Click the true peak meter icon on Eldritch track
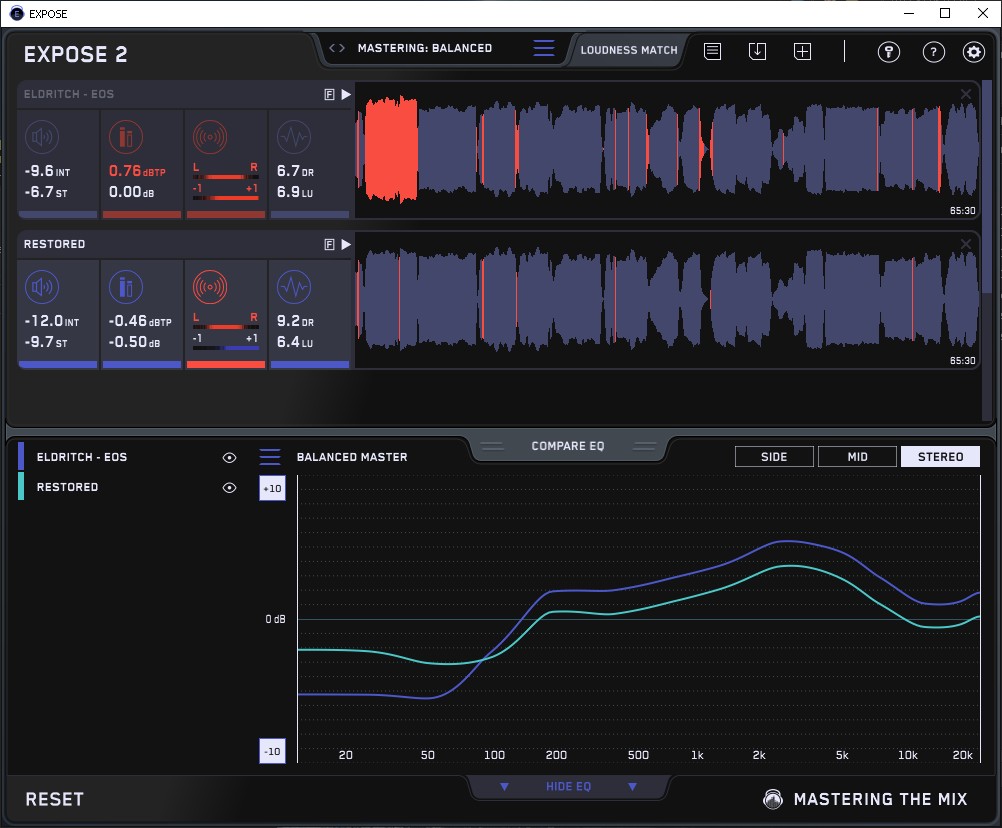Viewport: 1002px width, 828px height. tap(126, 138)
